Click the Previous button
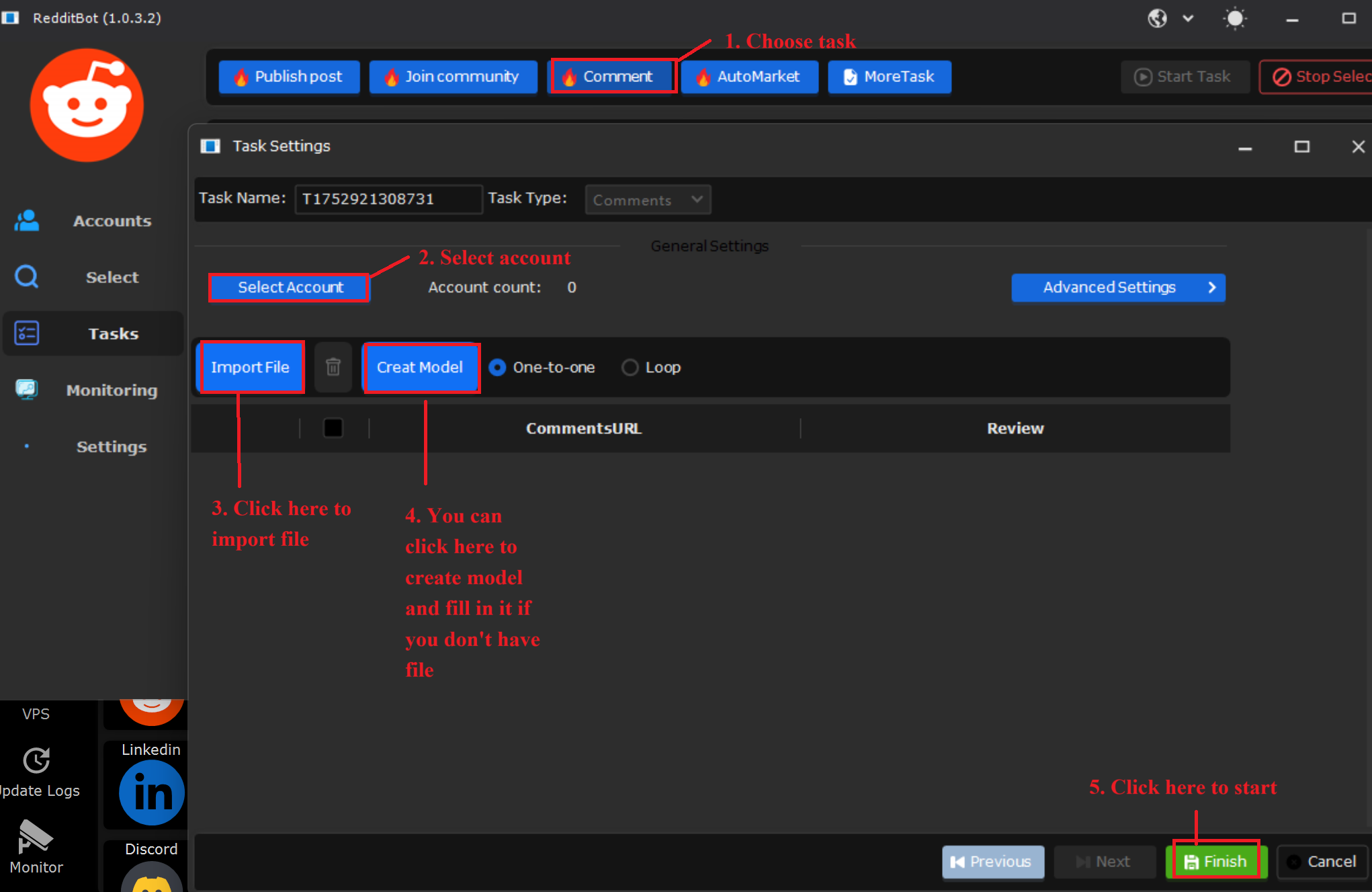The image size is (1372, 892). pyautogui.click(x=993, y=862)
